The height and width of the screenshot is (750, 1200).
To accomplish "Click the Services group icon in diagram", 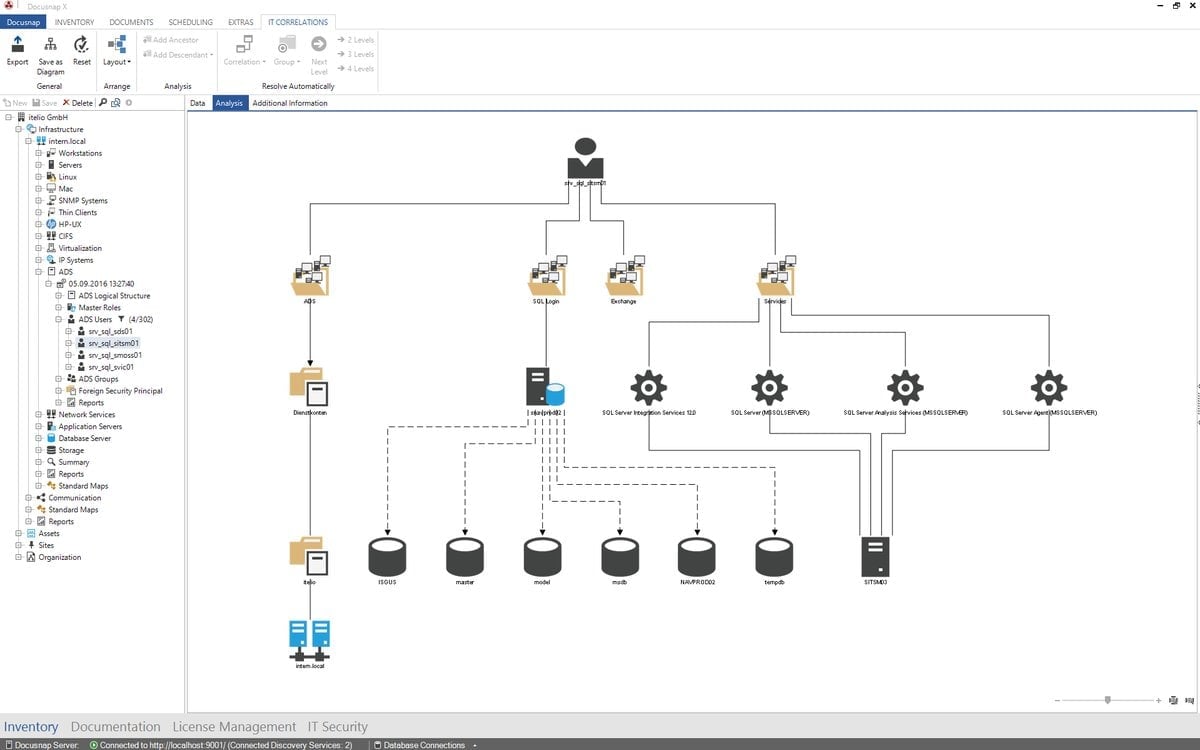I will pos(776,277).
